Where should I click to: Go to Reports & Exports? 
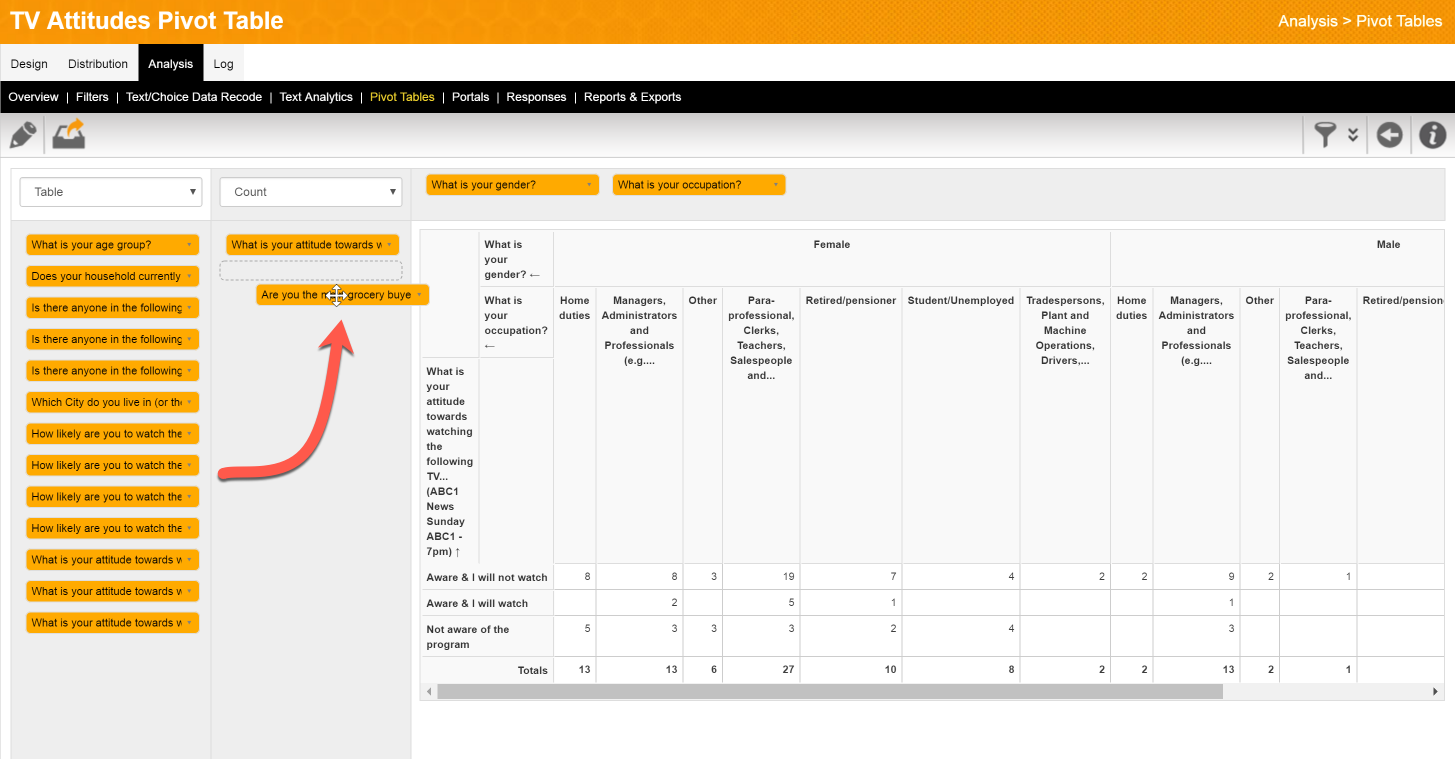coord(632,97)
